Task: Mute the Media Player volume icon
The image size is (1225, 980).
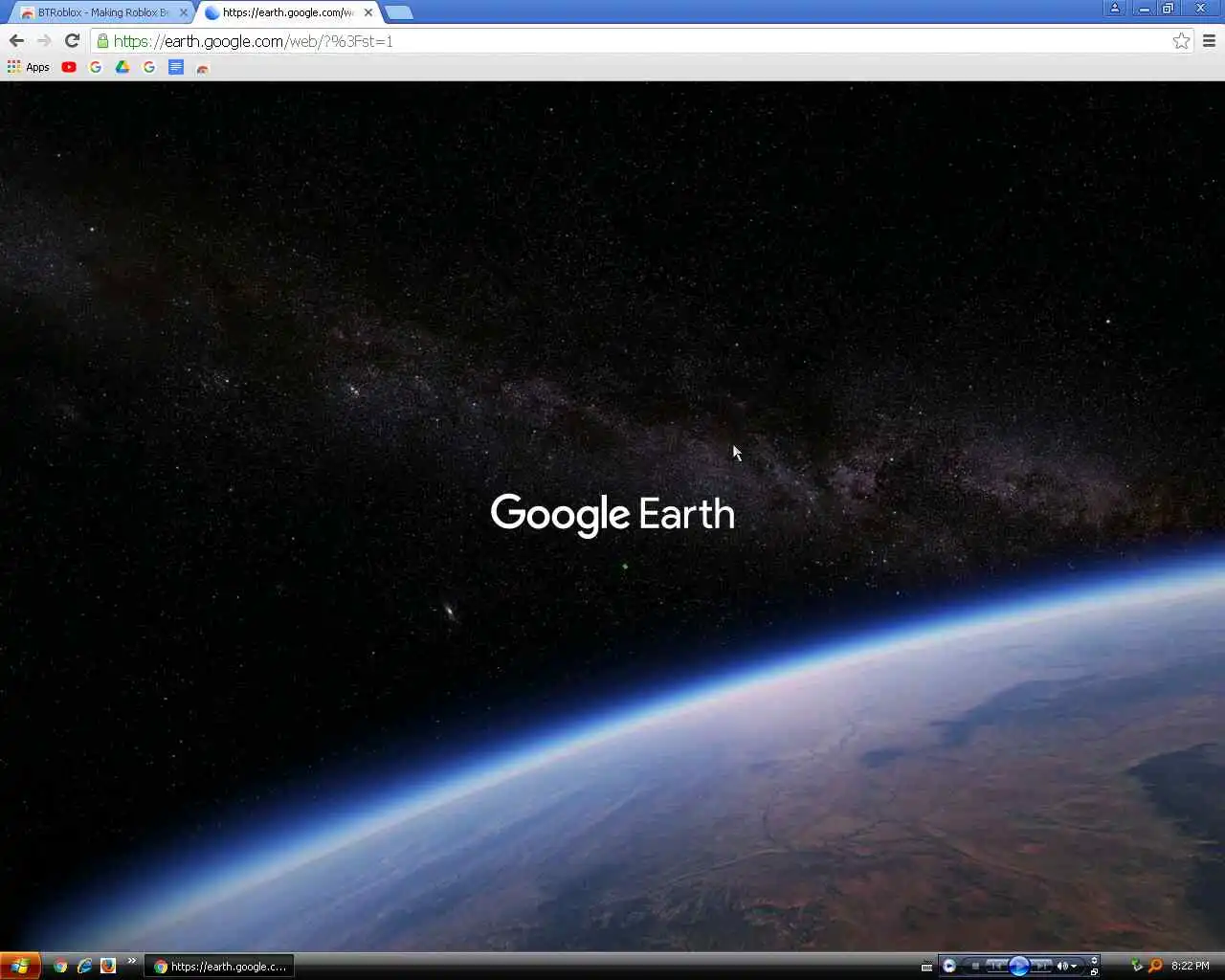Action: 1061,967
